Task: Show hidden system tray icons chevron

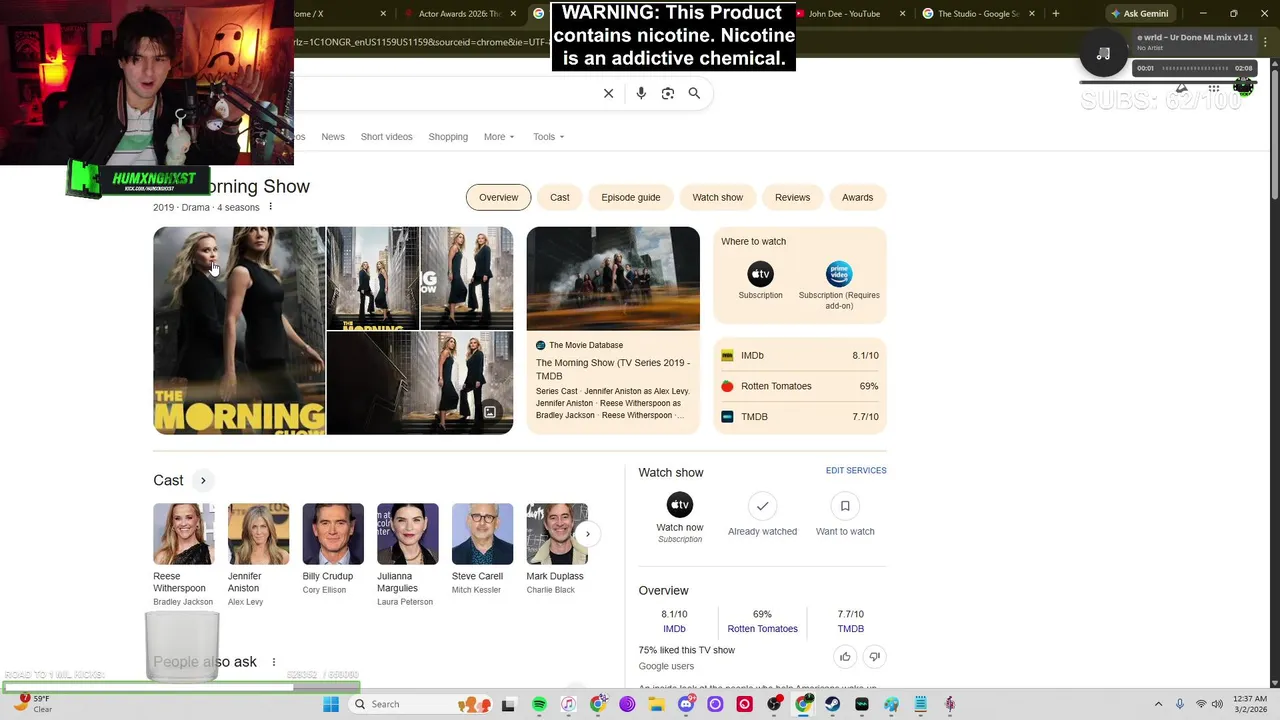Action: coord(1159,704)
